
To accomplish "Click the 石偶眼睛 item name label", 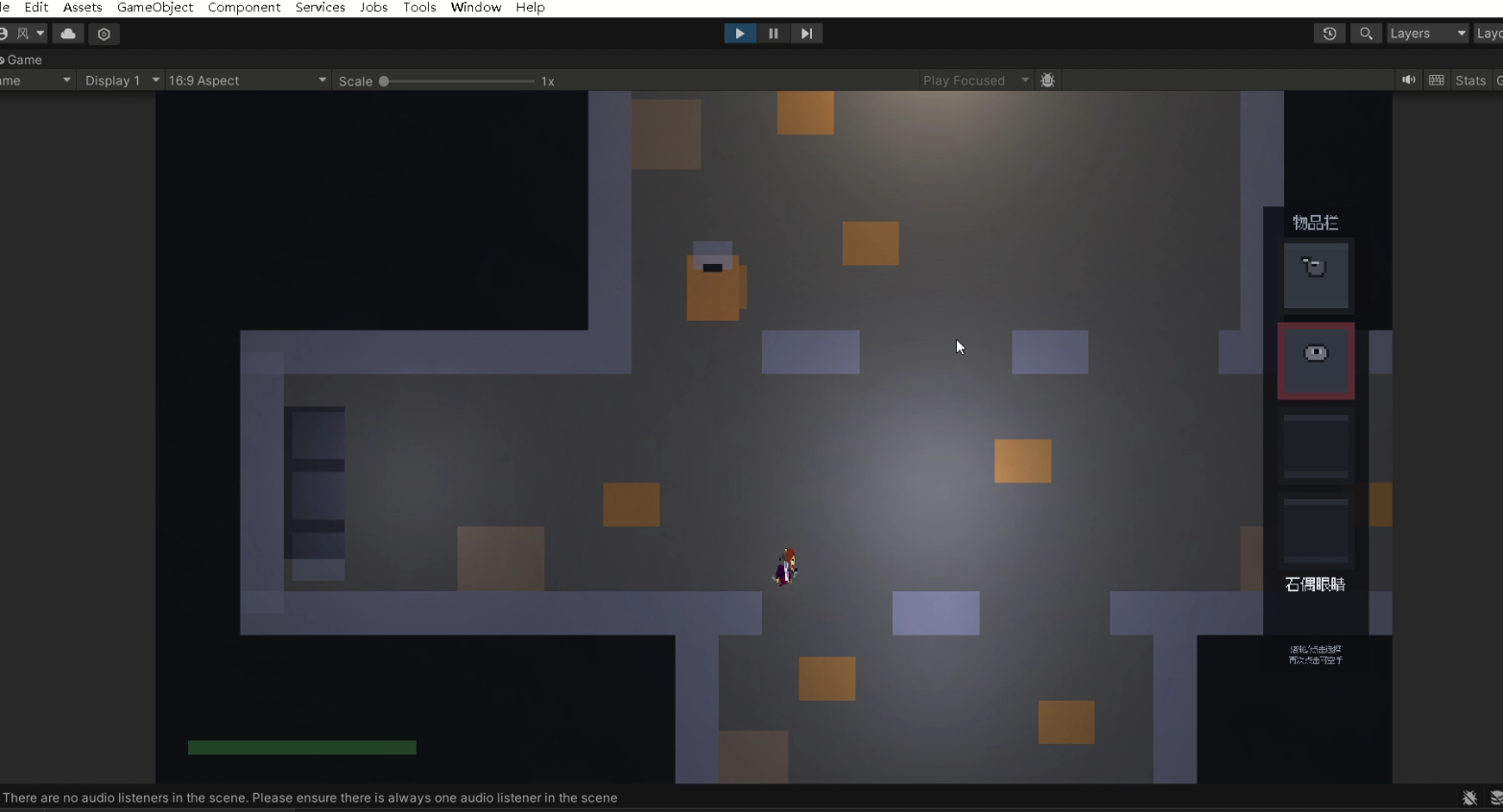I will (x=1315, y=585).
